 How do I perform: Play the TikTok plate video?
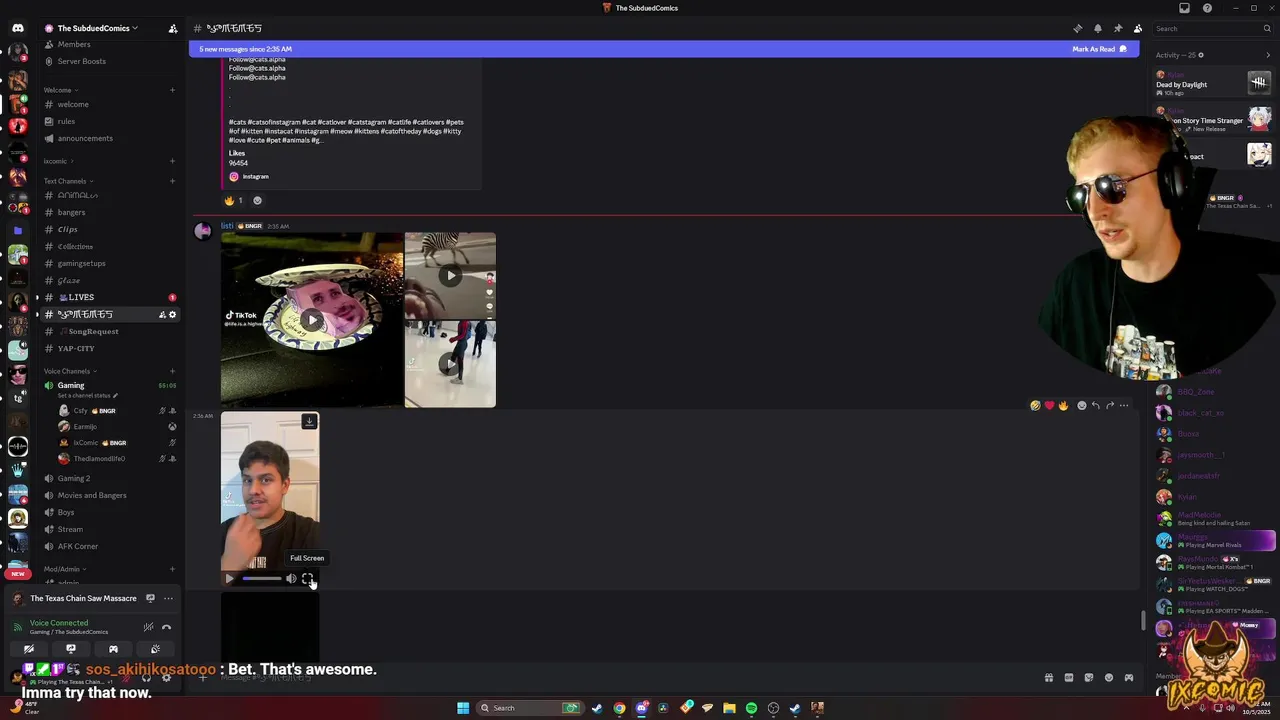click(312, 320)
